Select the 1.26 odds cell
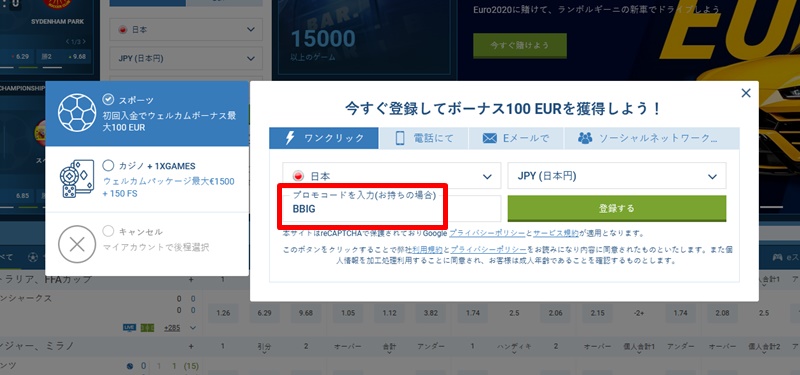 click(x=223, y=313)
